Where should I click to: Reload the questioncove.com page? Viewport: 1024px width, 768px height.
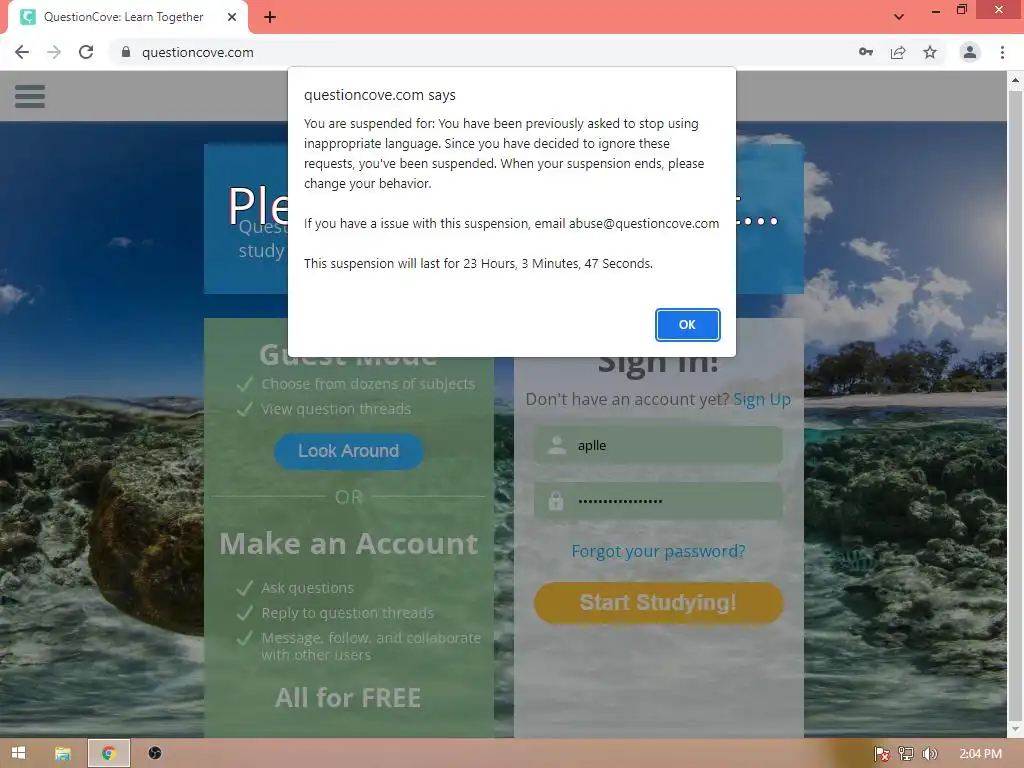click(x=86, y=52)
